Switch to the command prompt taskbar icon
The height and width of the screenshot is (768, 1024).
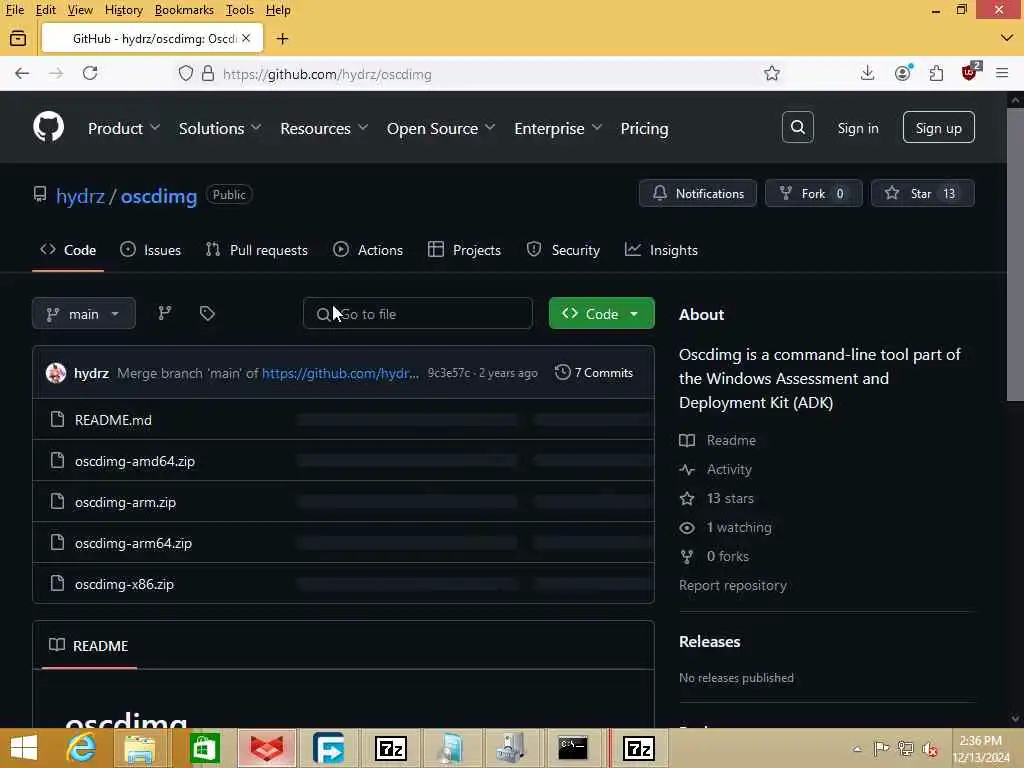tap(573, 748)
